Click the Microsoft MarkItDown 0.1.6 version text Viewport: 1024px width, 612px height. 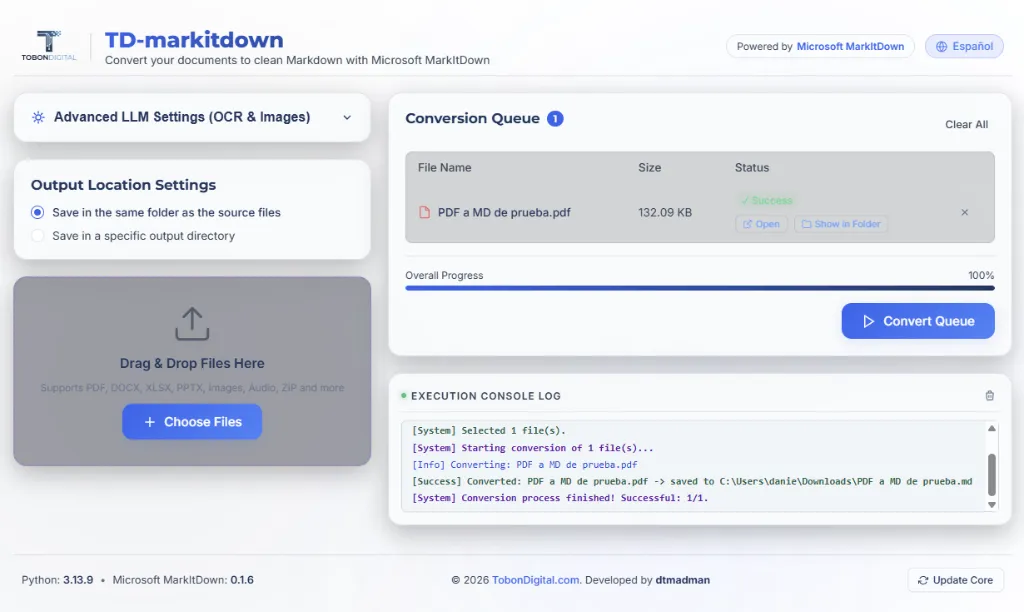[x=183, y=580]
